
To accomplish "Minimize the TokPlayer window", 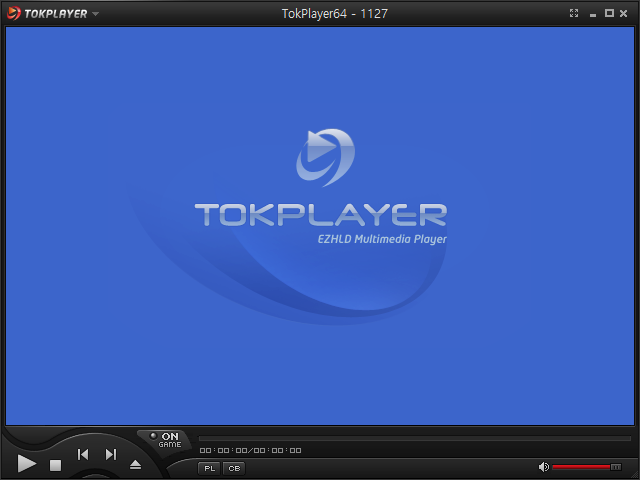I will point(594,13).
